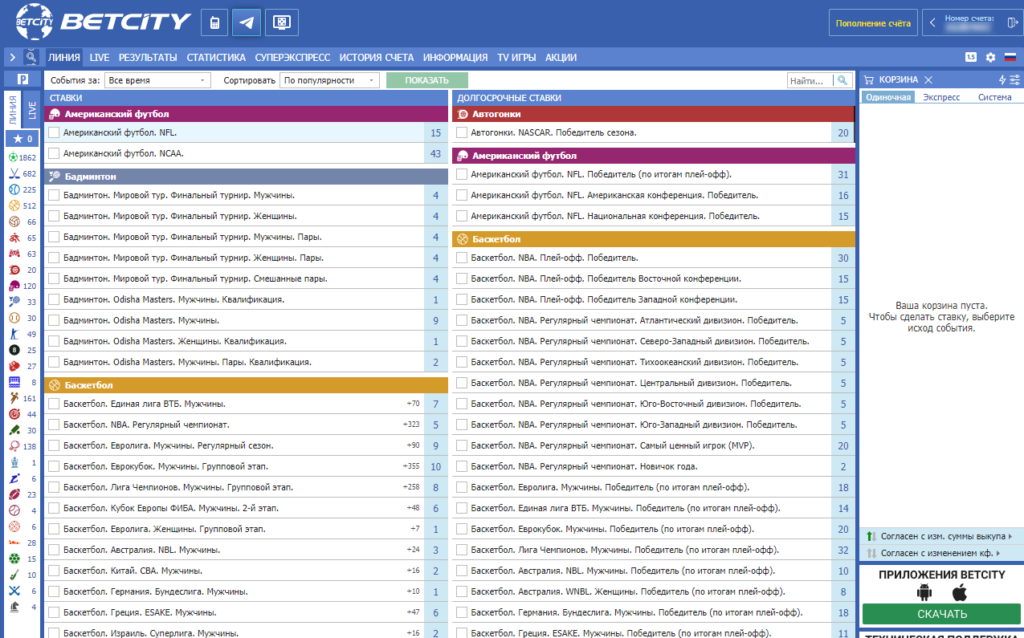Open the АКЦИИ menu link
Screen dimensions: 1024x638
tap(561, 57)
